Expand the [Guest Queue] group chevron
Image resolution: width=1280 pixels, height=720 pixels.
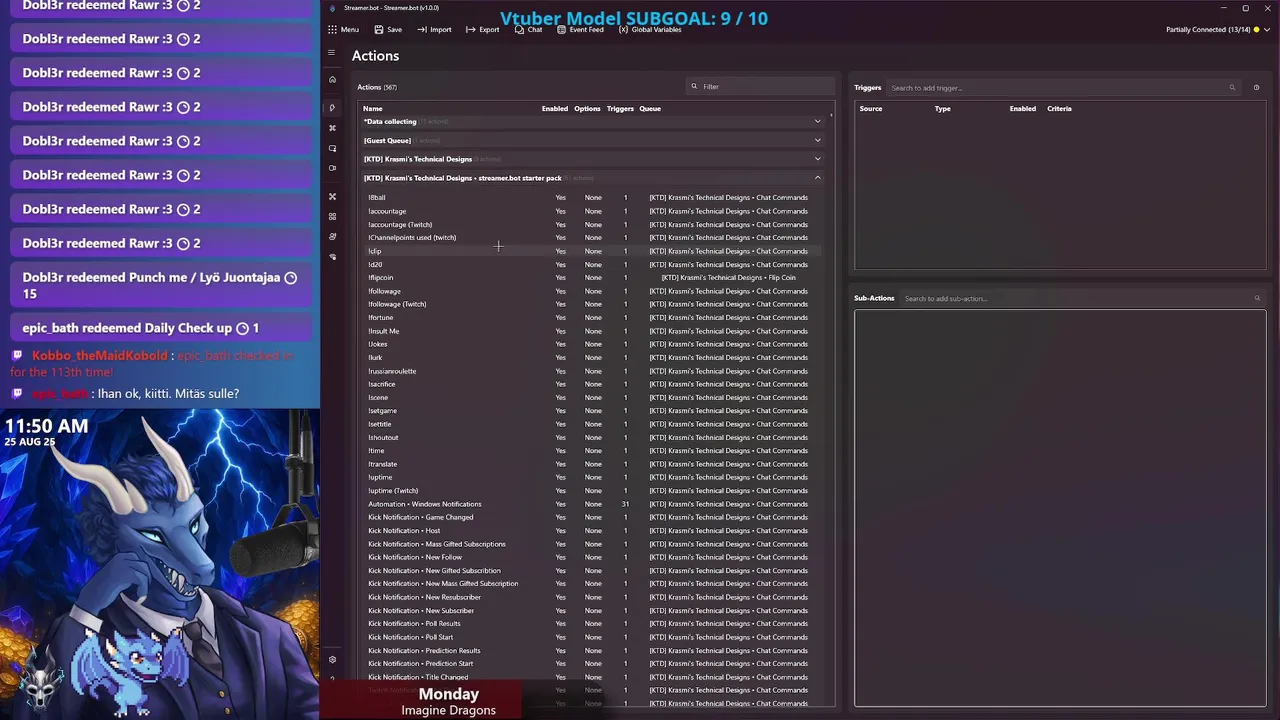click(x=817, y=141)
